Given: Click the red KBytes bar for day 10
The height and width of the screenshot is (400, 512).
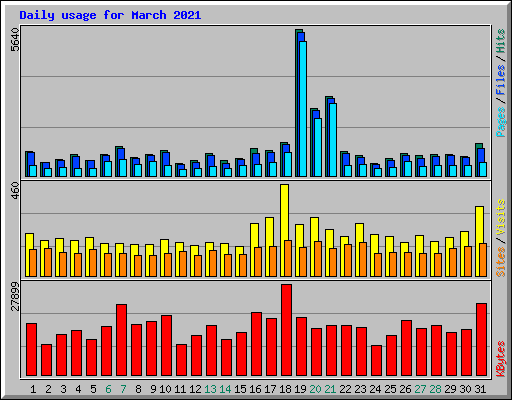Looking at the screenshot, I should click(x=166, y=345).
